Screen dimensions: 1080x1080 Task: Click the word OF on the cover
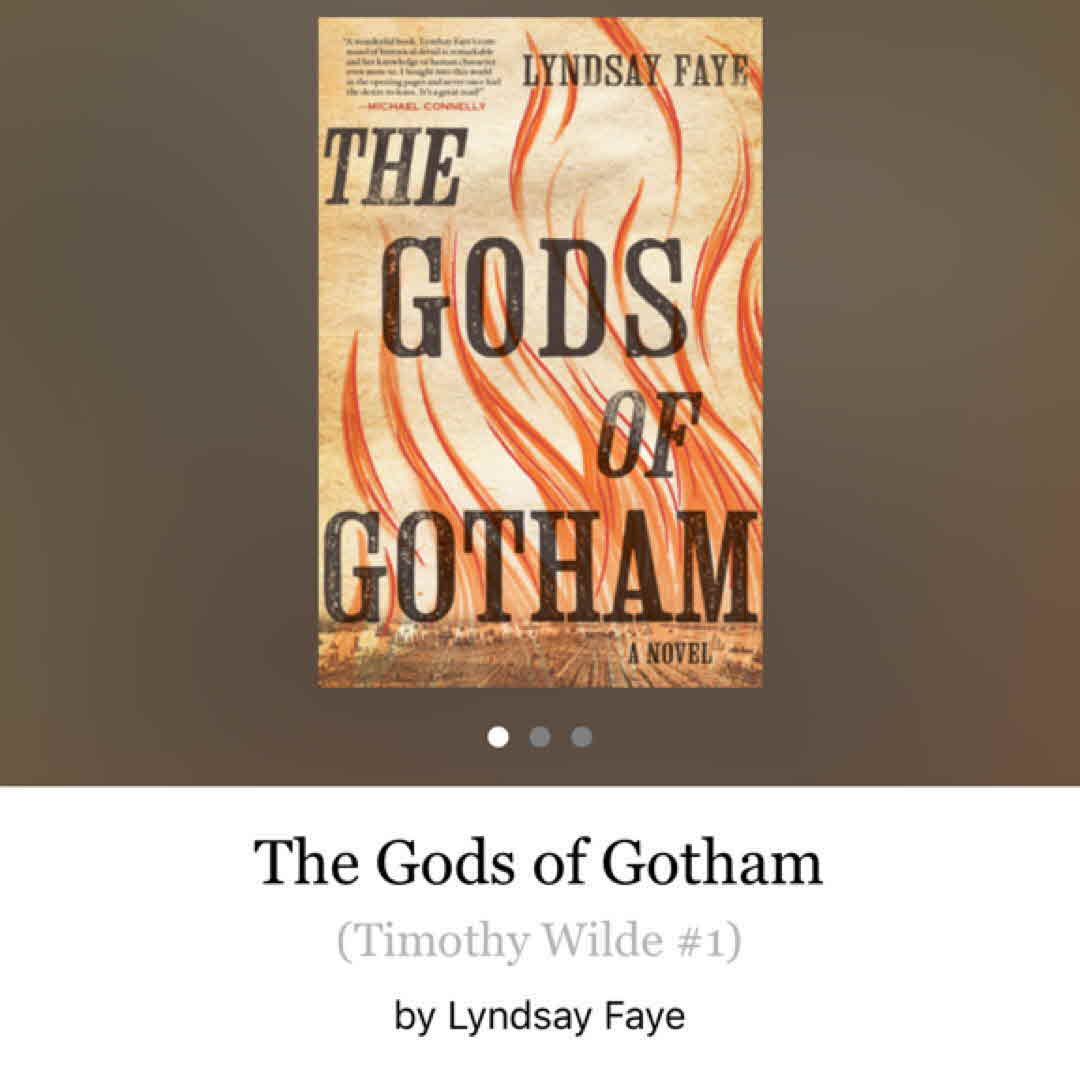[x=649, y=435]
